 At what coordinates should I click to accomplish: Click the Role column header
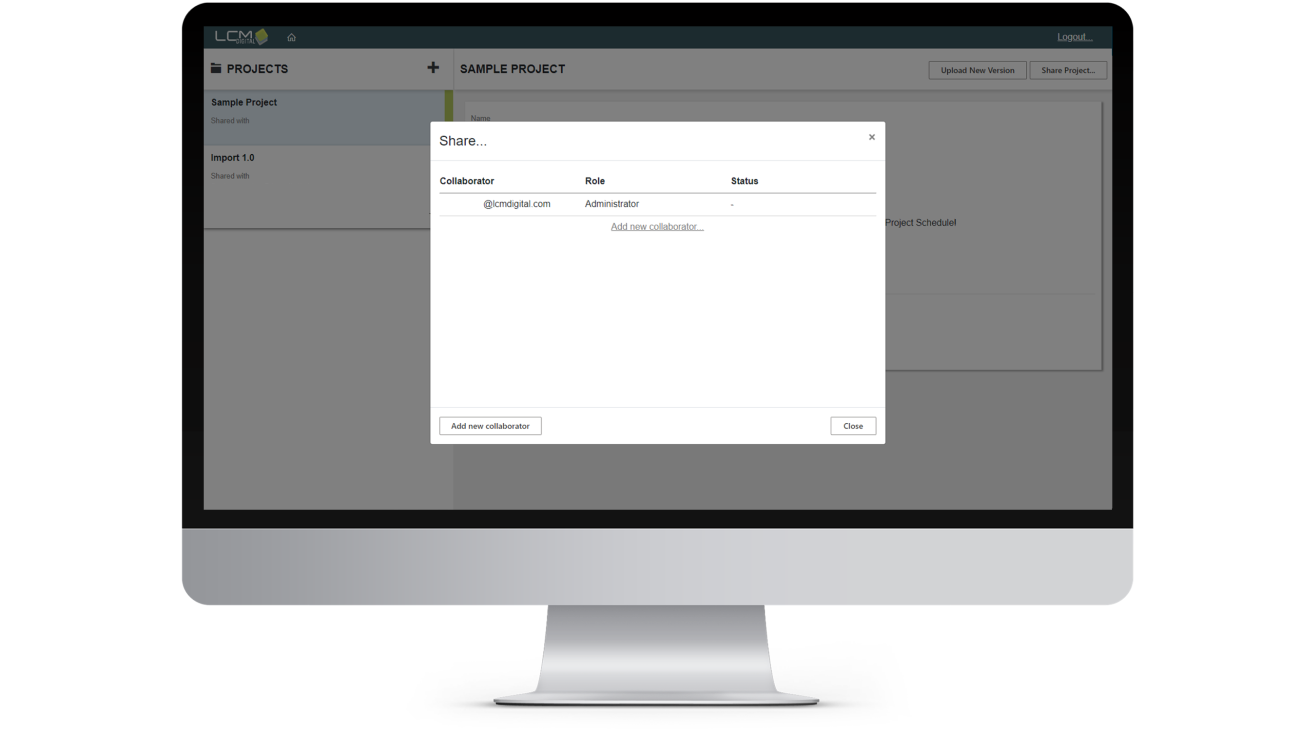tap(595, 181)
